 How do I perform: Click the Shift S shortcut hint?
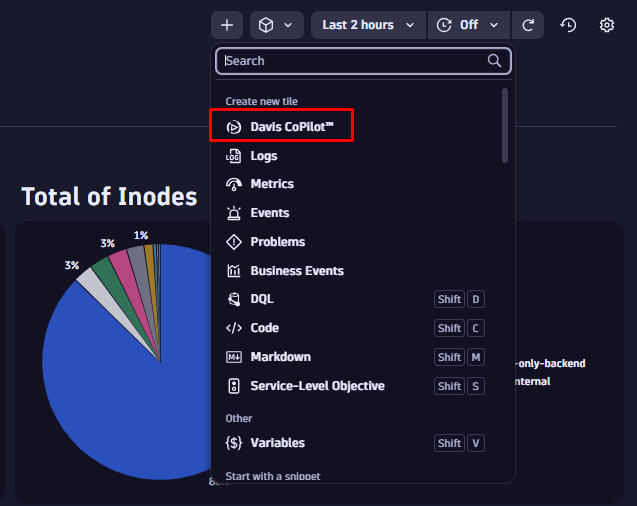point(459,386)
